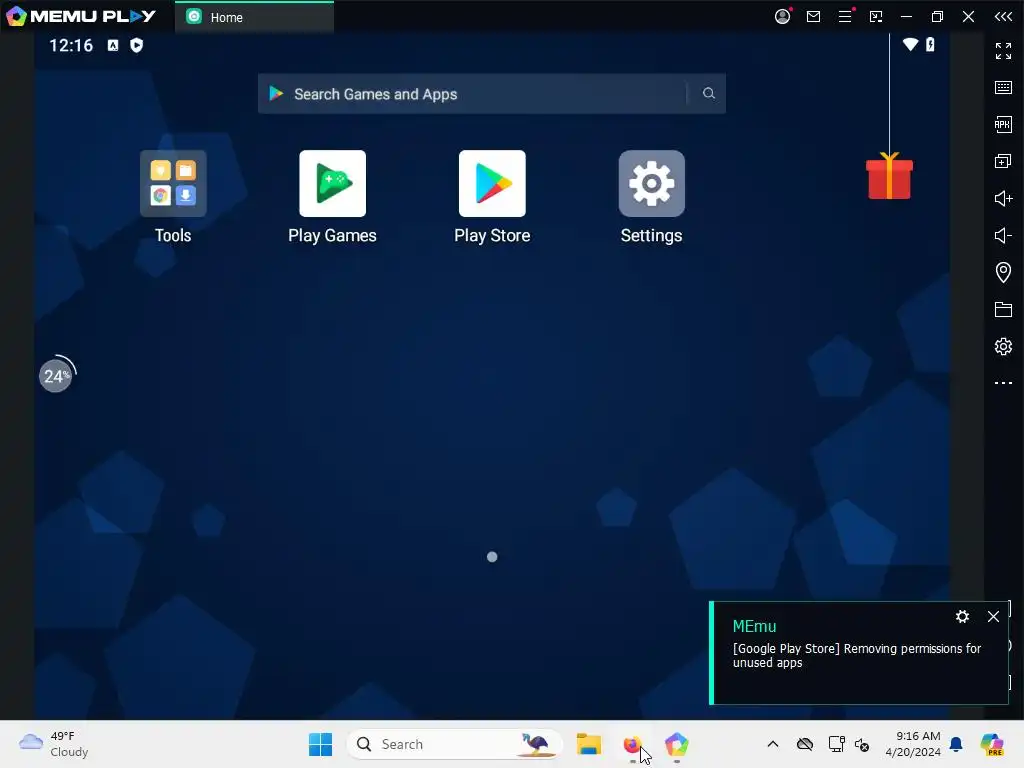Open Windows notification bell

coord(956,744)
